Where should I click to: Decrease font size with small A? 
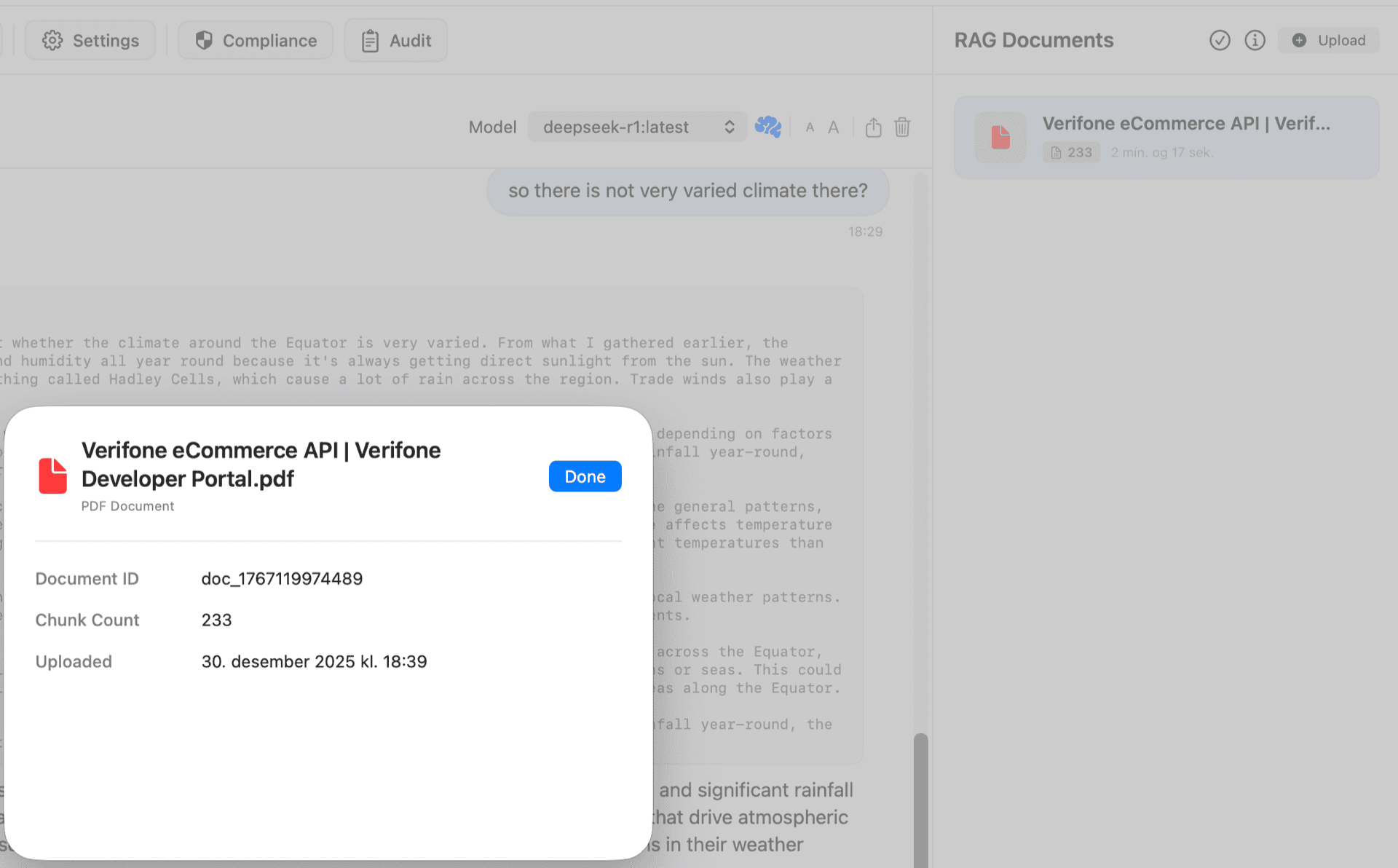tap(810, 127)
